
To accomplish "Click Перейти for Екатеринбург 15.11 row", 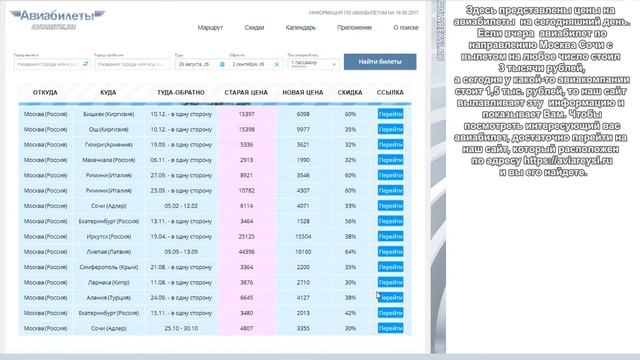I will point(391,313).
